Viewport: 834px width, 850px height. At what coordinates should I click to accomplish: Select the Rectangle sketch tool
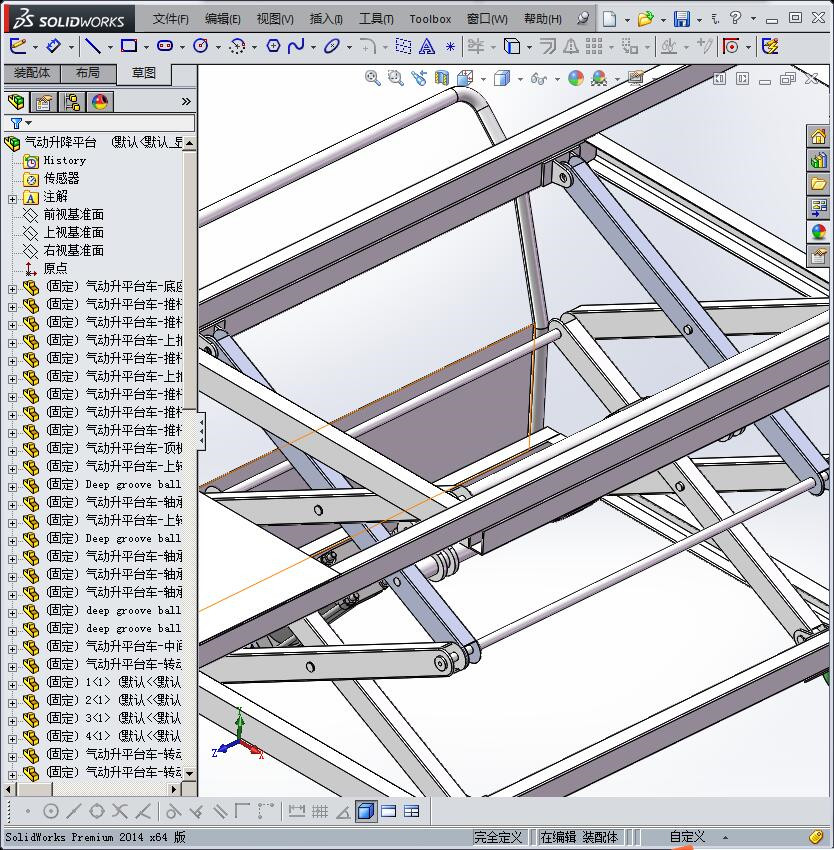coord(129,46)
